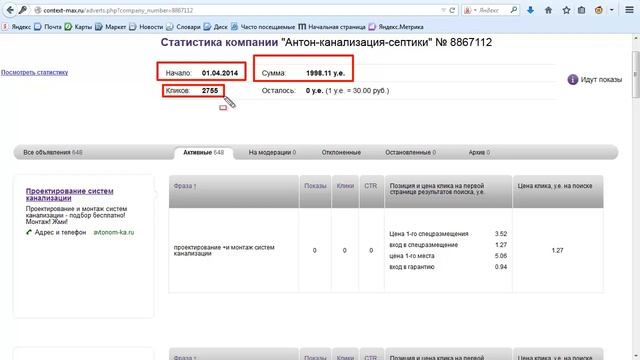This screenshot has height=360, width=640.
Task: Bookmark page with the star icon
Action: point(566,10)
